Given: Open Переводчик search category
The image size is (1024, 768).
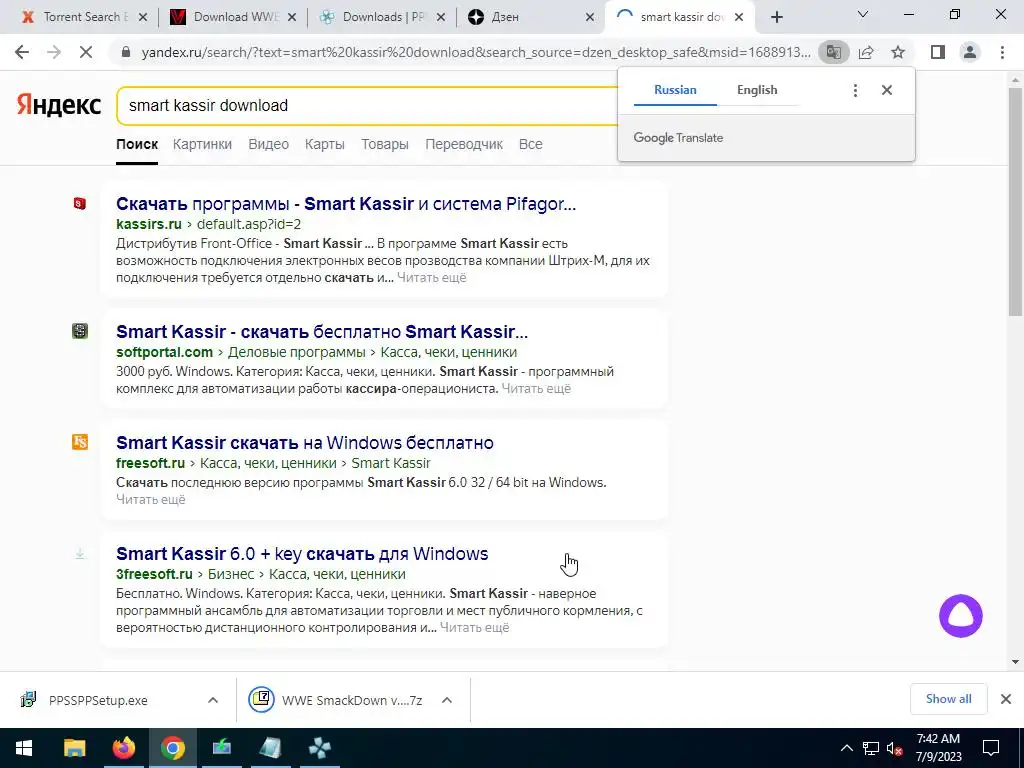Looking at the screenshot, I should (x=464, y=144).
